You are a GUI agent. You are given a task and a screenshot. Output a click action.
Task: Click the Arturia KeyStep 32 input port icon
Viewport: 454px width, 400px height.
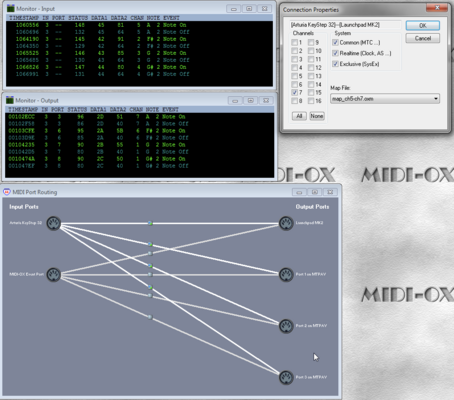click(x=53, y=223)
